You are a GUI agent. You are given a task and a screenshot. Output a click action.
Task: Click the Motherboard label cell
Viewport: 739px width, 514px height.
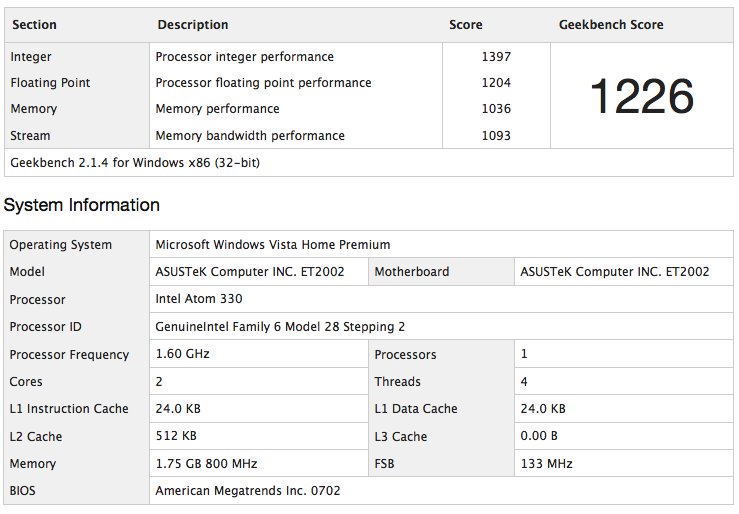tap(411, 272)
